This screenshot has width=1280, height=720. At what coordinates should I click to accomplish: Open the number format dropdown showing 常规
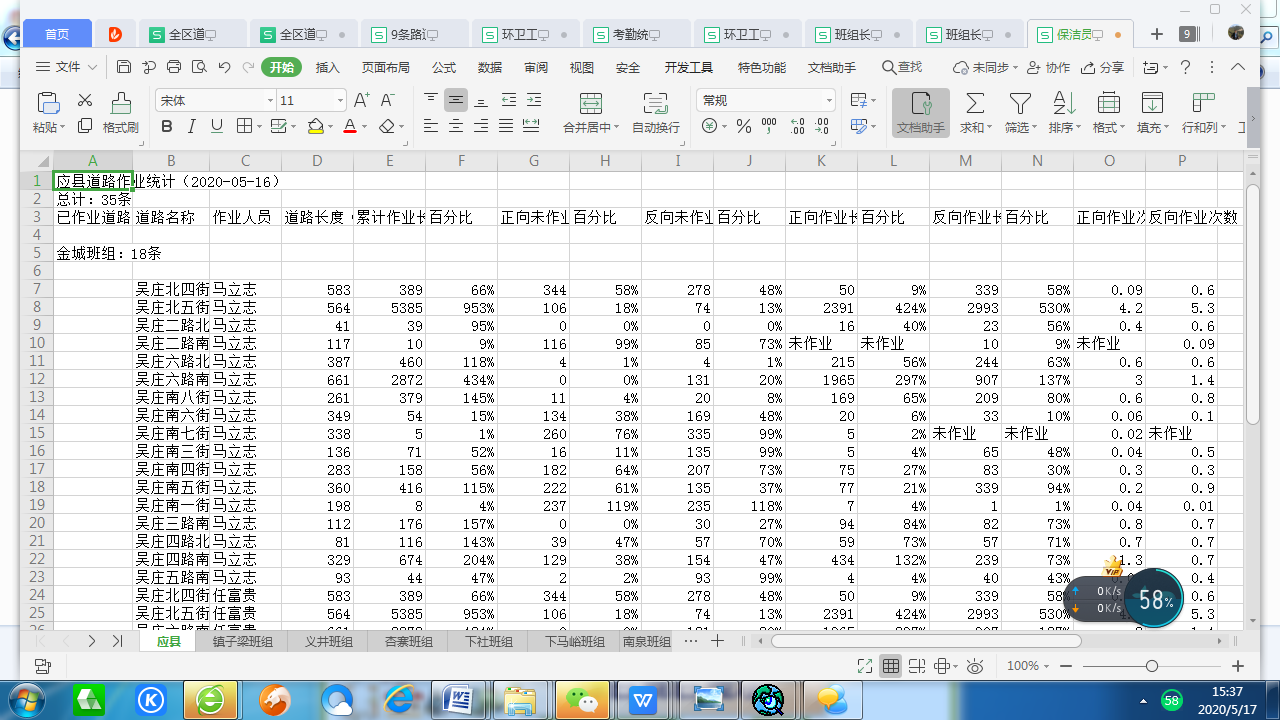pos(828,101)
